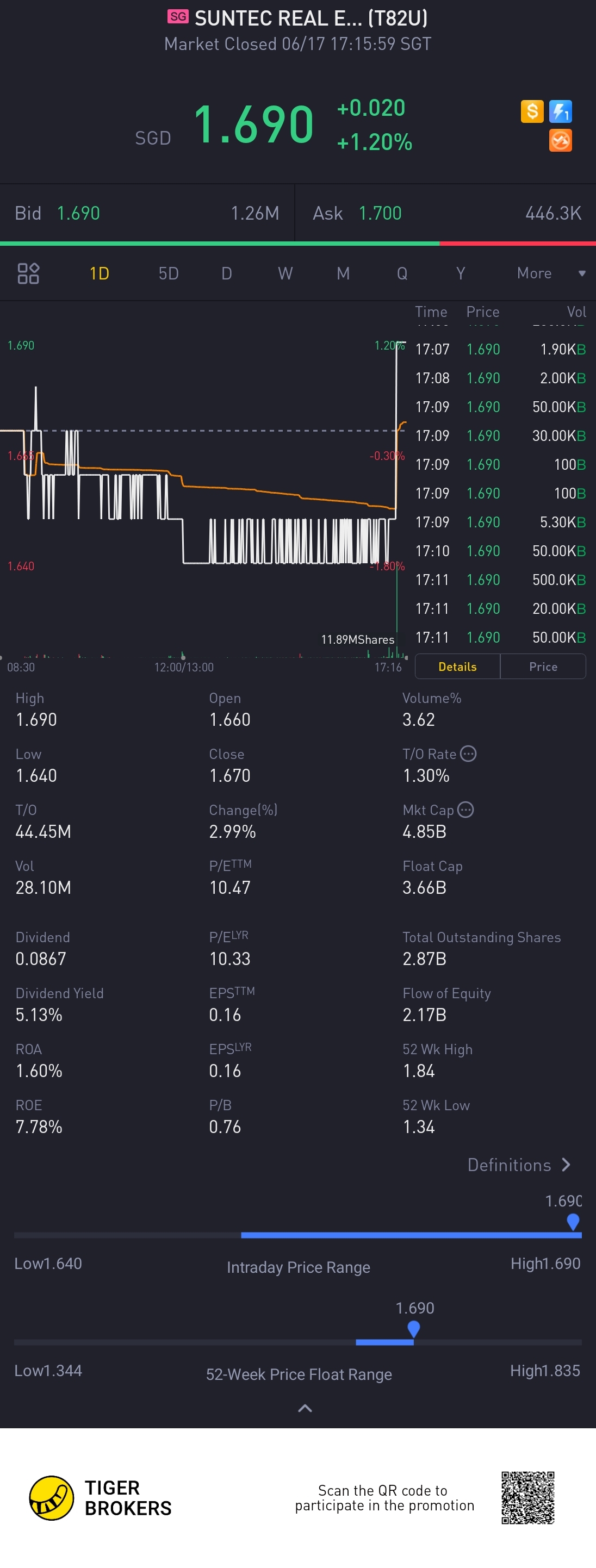Switch to the 5D chart tab
This screenshot has width=596, height=1568.
(x=169, y=273)
